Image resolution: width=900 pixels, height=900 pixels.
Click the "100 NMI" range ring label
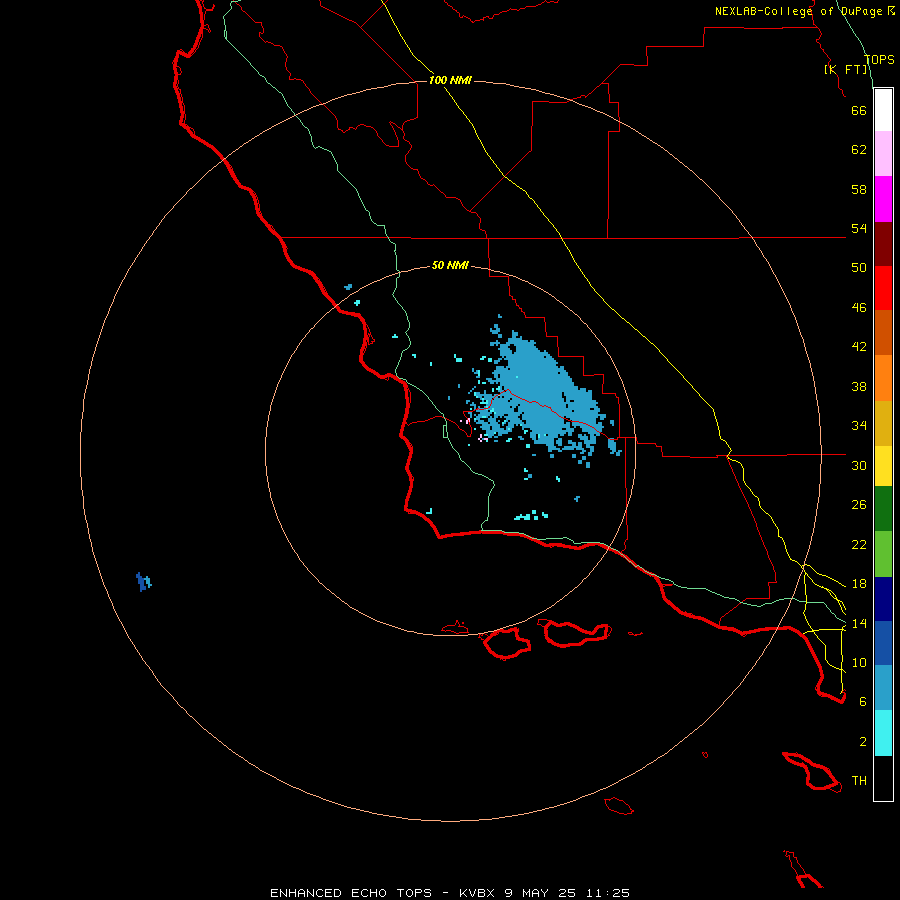[450, 80]
